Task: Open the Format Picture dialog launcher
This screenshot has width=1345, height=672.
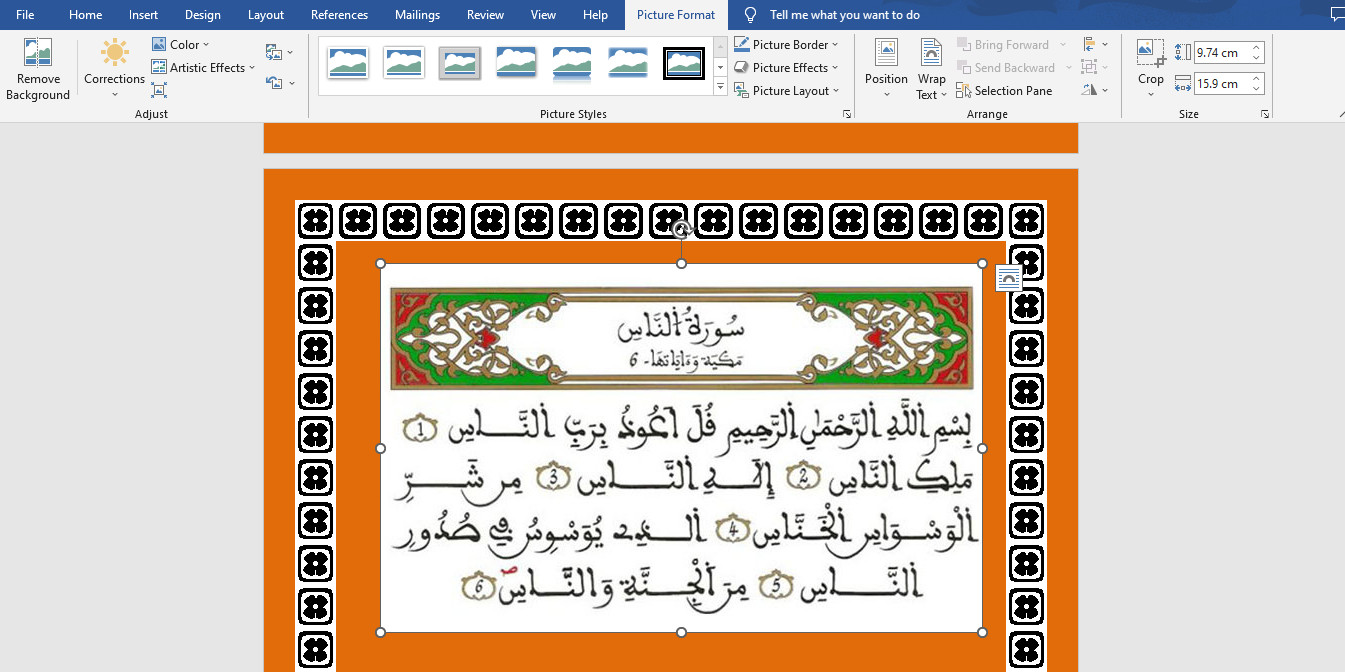Action: (847, 114)
